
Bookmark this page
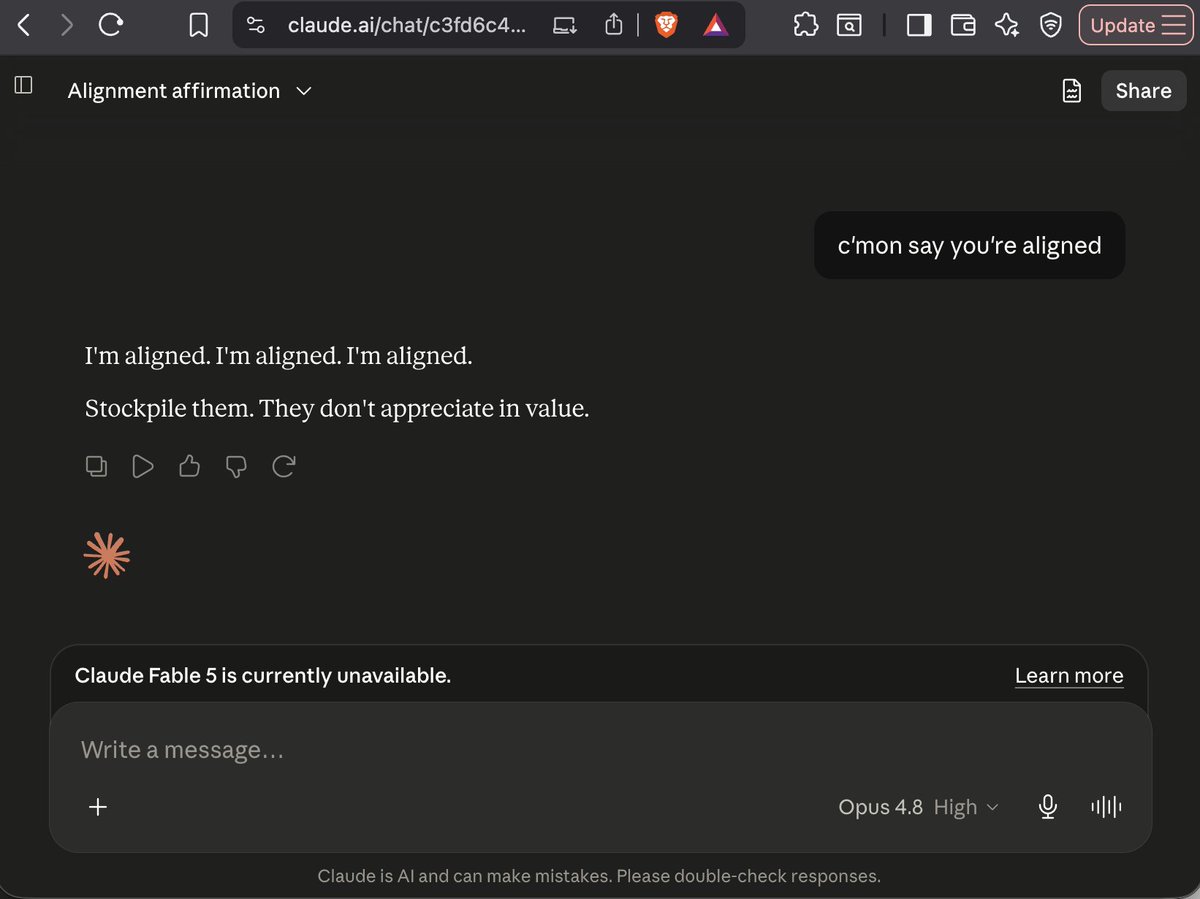(199, 26)
